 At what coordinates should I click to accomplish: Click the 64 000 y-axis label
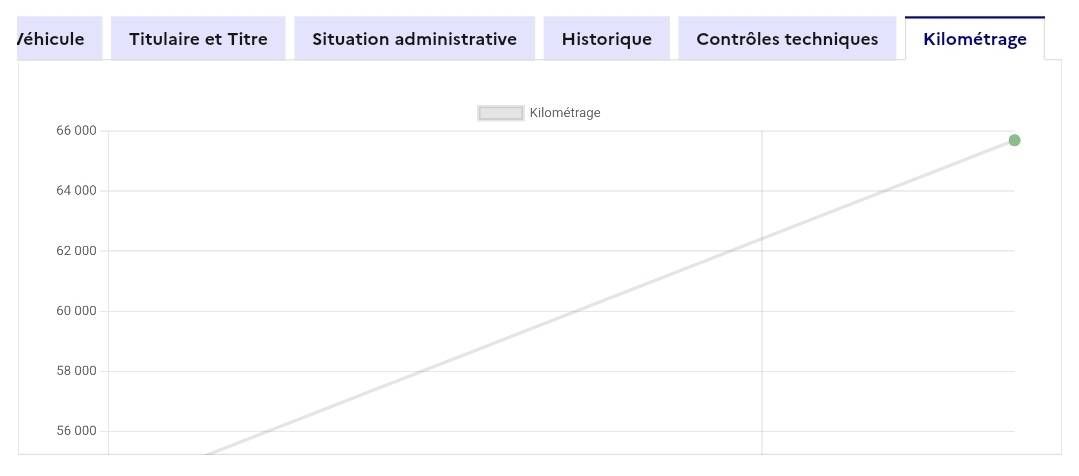click(76, 191)
